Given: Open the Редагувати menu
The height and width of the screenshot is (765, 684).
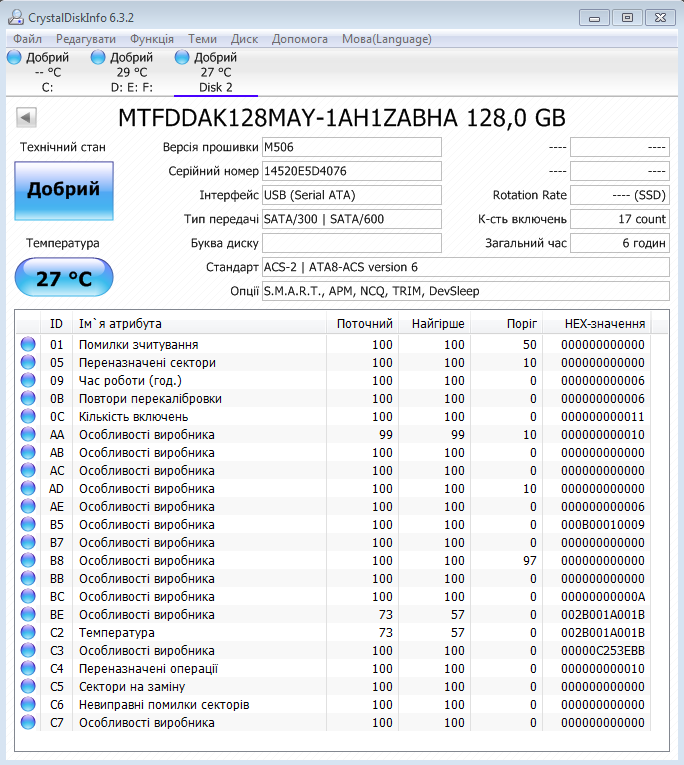Looking at the screenshot, I should tap(86, 39).
